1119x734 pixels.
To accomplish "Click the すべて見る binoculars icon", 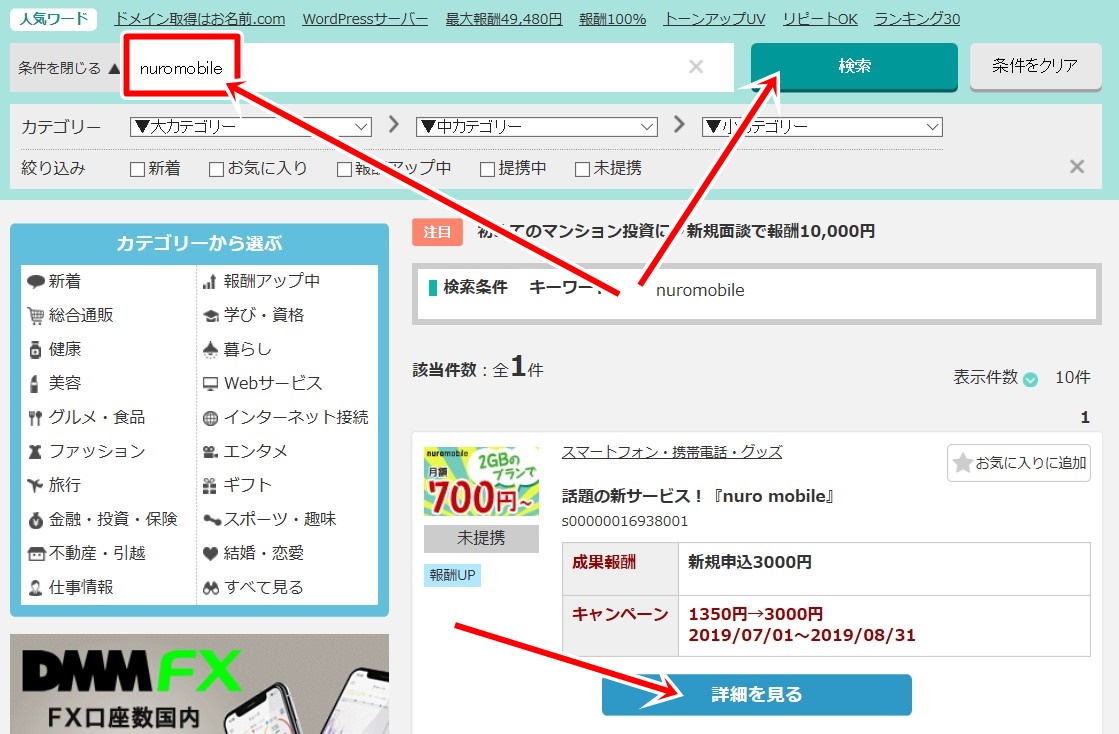I will [211, 588].
